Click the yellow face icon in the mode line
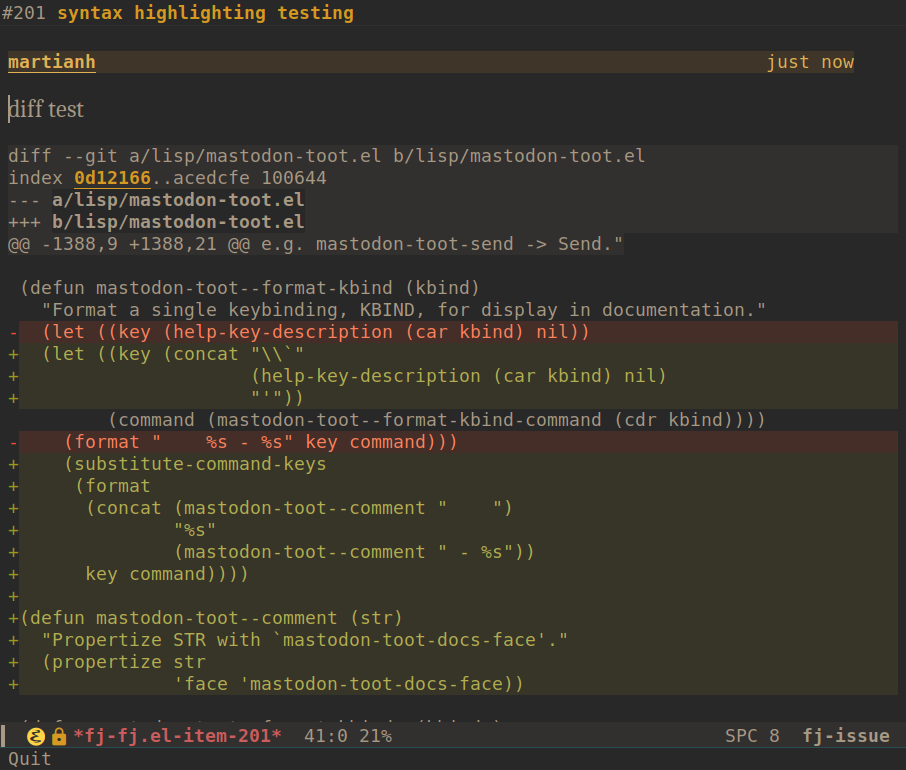The height and width of the screenshot is (770, 906). point(36,736)
